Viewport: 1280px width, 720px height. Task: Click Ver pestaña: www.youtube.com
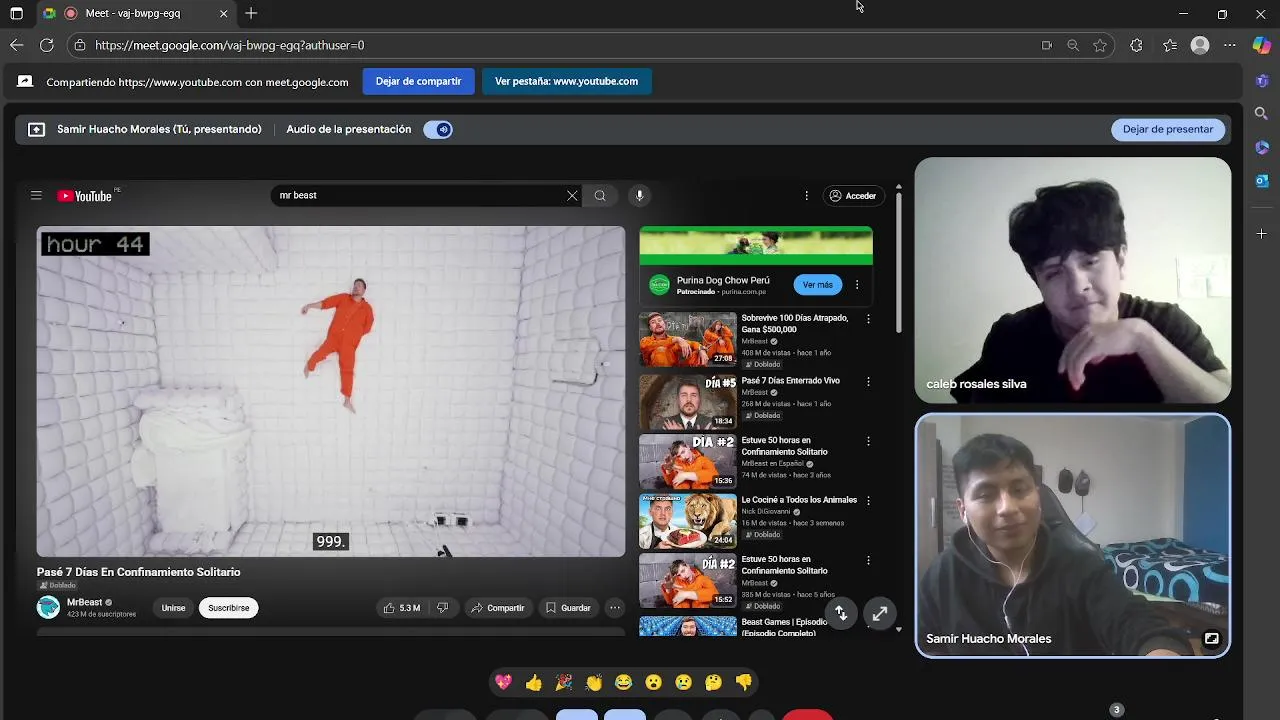tap(566, 81)
